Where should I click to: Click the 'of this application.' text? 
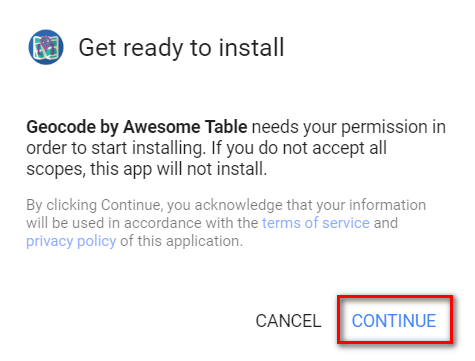click(181, 241)
